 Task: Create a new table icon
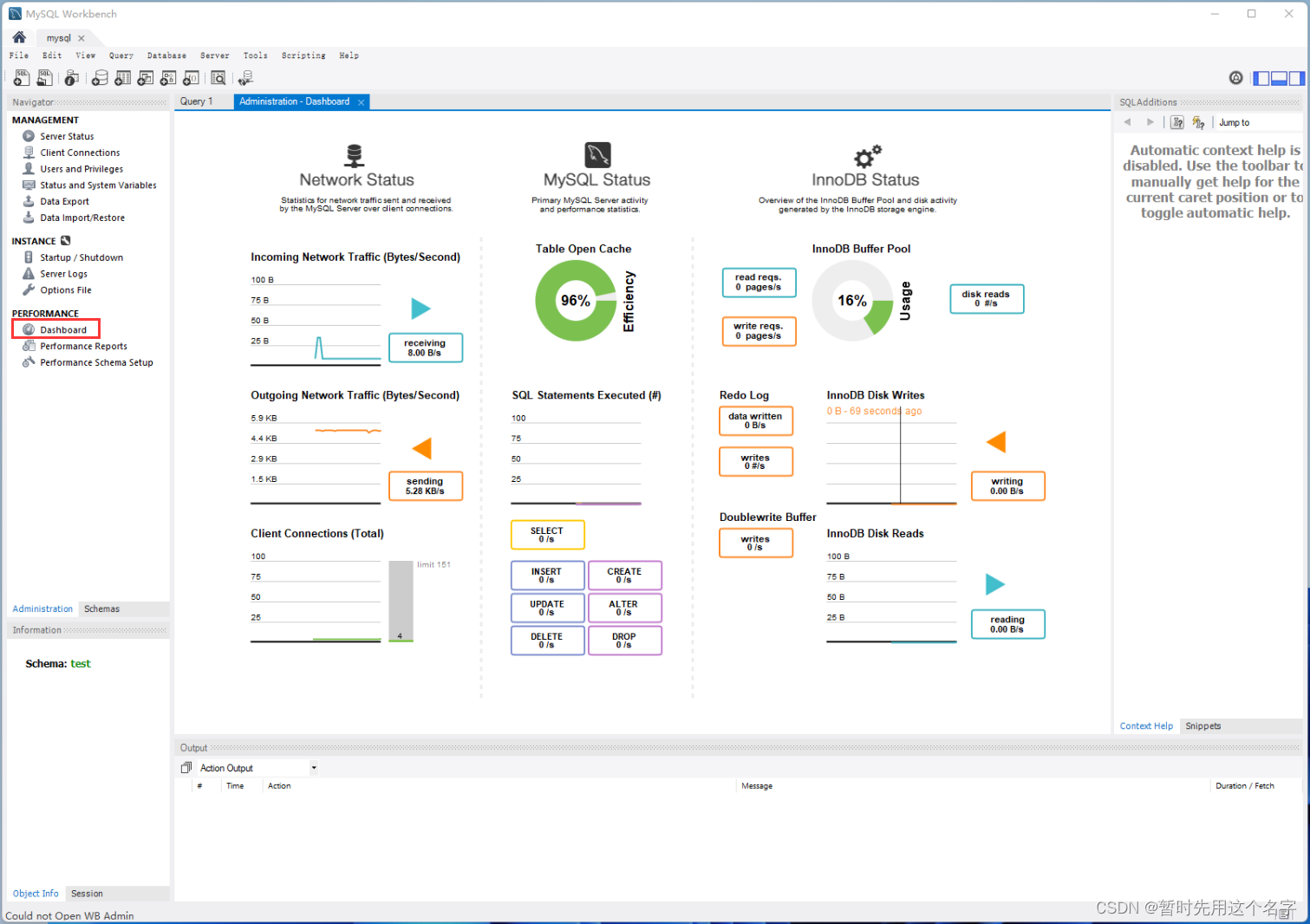[123, 78]
